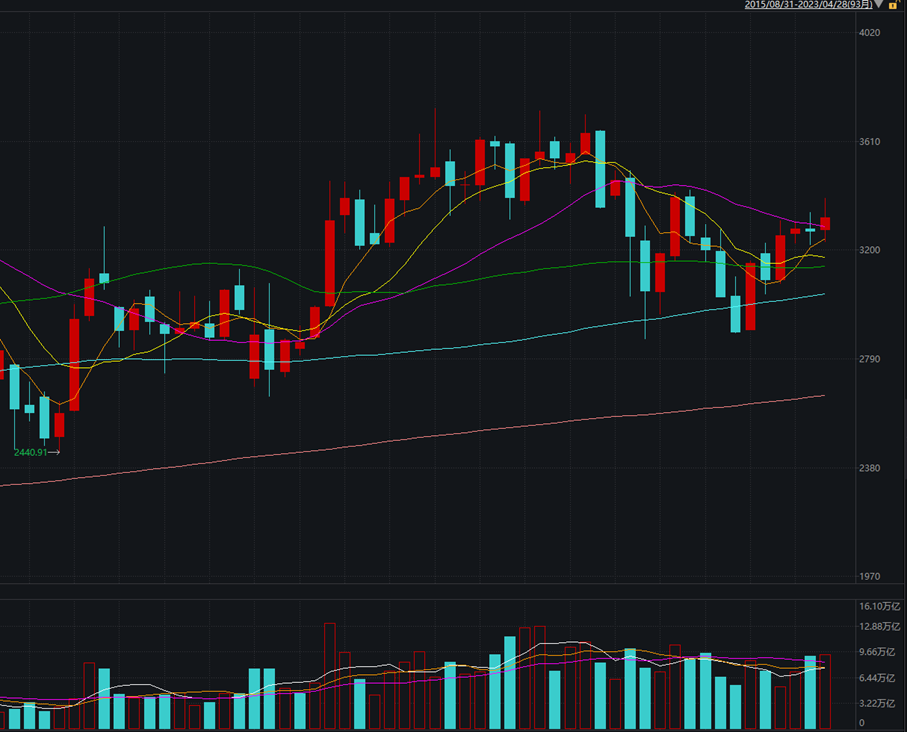This screenshot has width=907, height=732.
Task: Select the latest red candlestick on the chart
Action: [825, 223]
